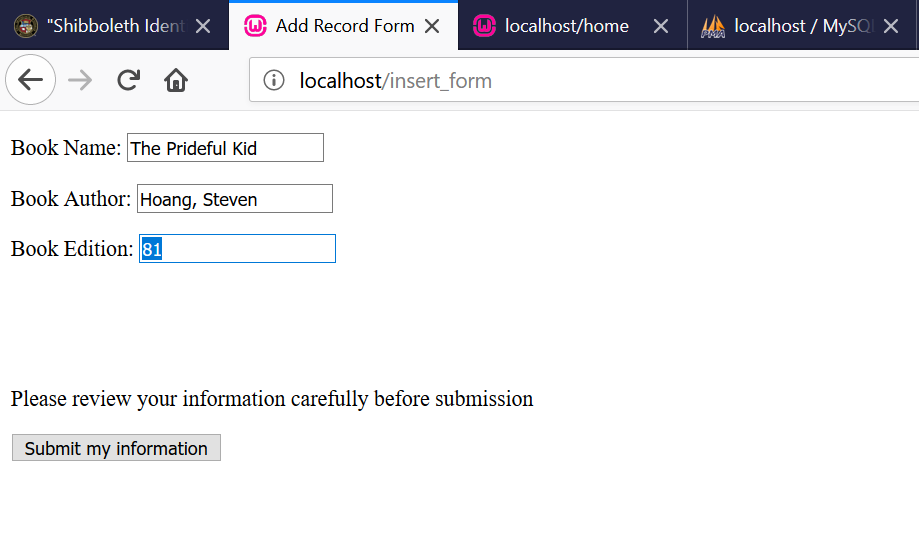Close the localhost / MySQL tab
This screenshot has height=539, width=919.
pos(891,26)
